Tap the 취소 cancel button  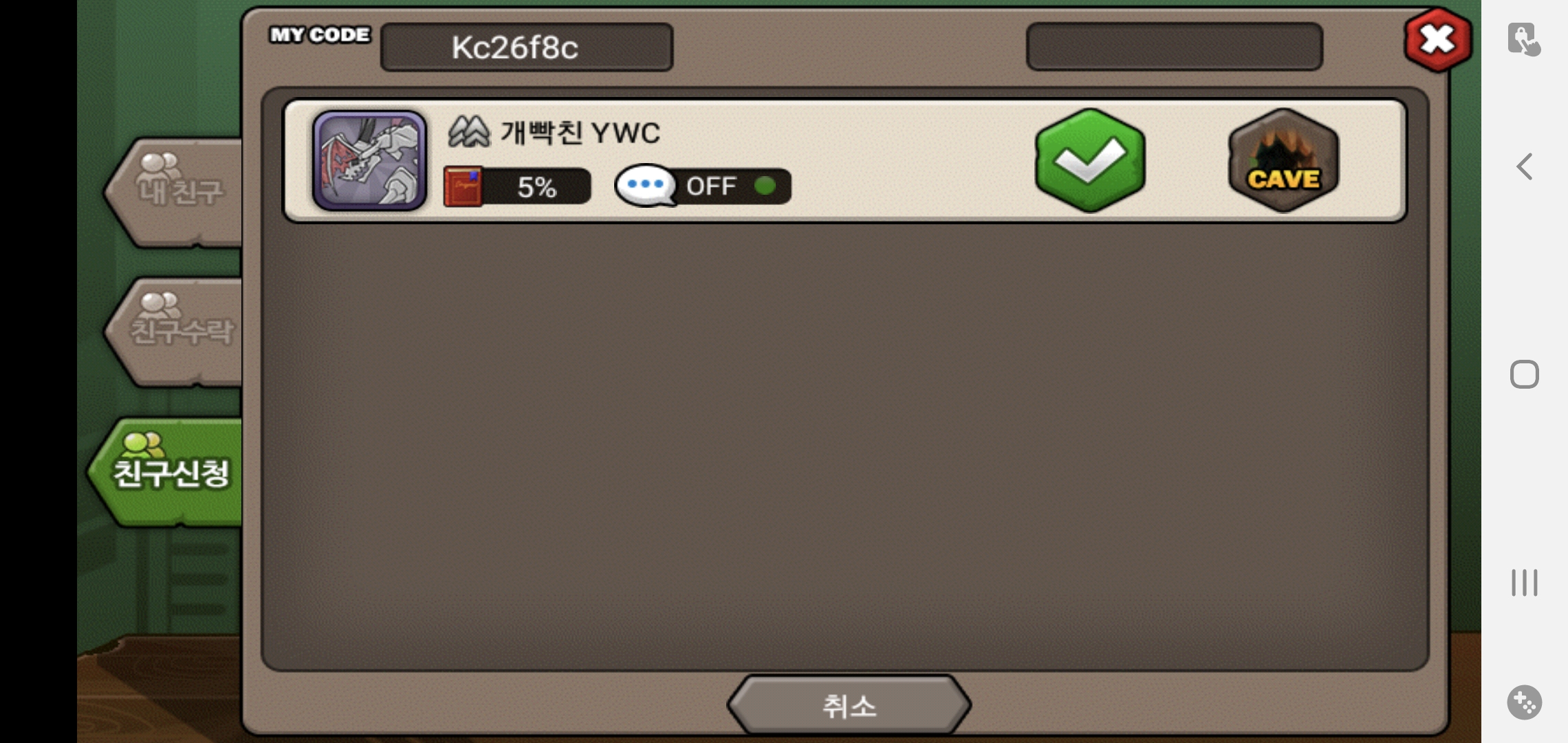tap(849, 705)
